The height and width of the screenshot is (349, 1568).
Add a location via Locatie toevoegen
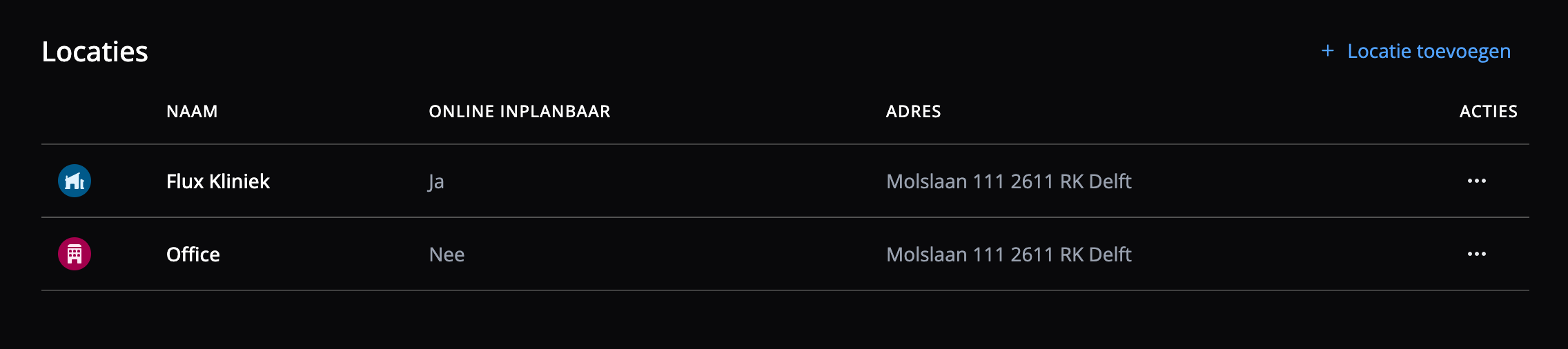1428,51
